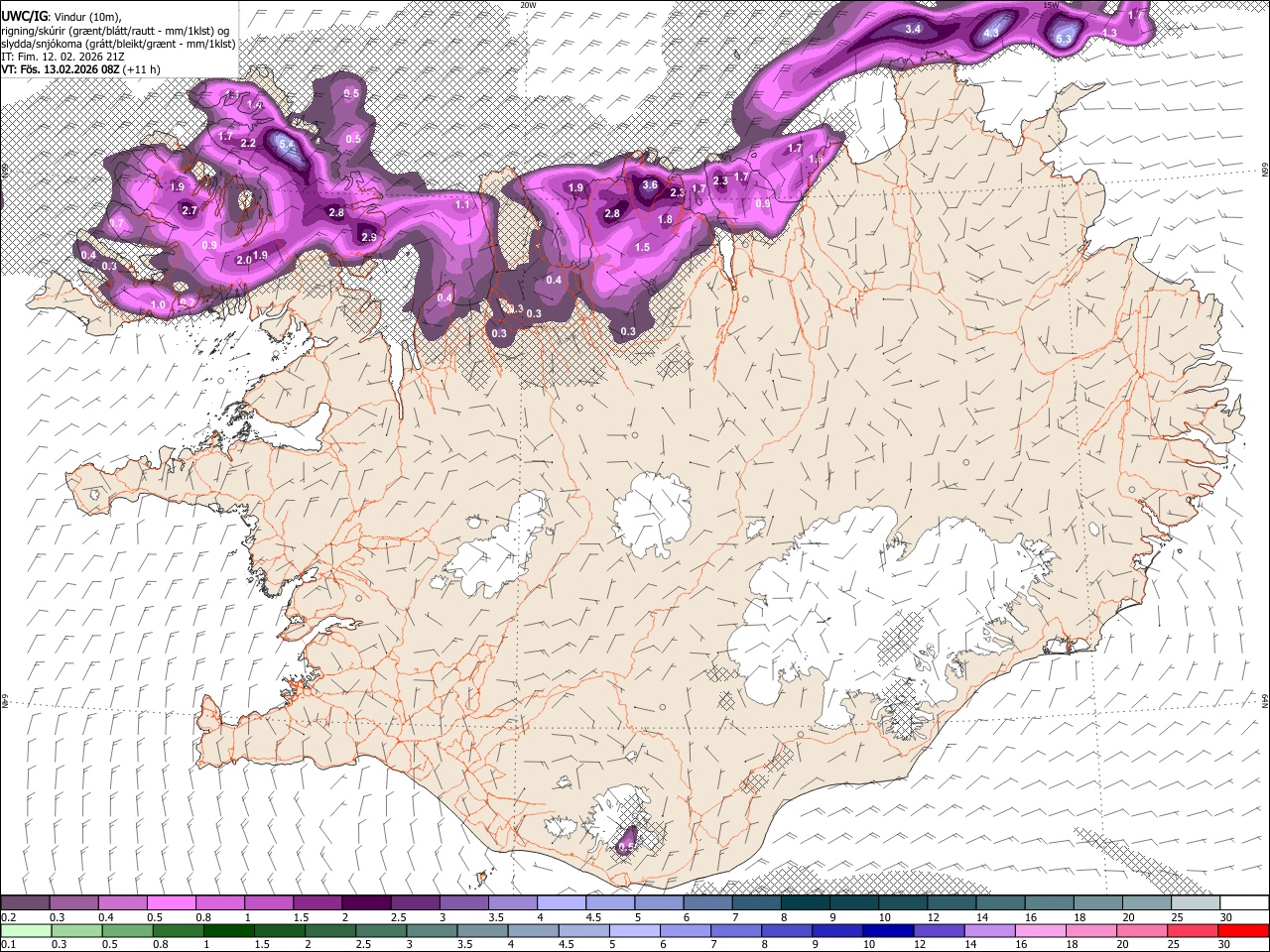The height and width of the screenshot is (952, 1270).
Task: Select pure red swatch after 30 in the lower scale
Action: 1243,930
